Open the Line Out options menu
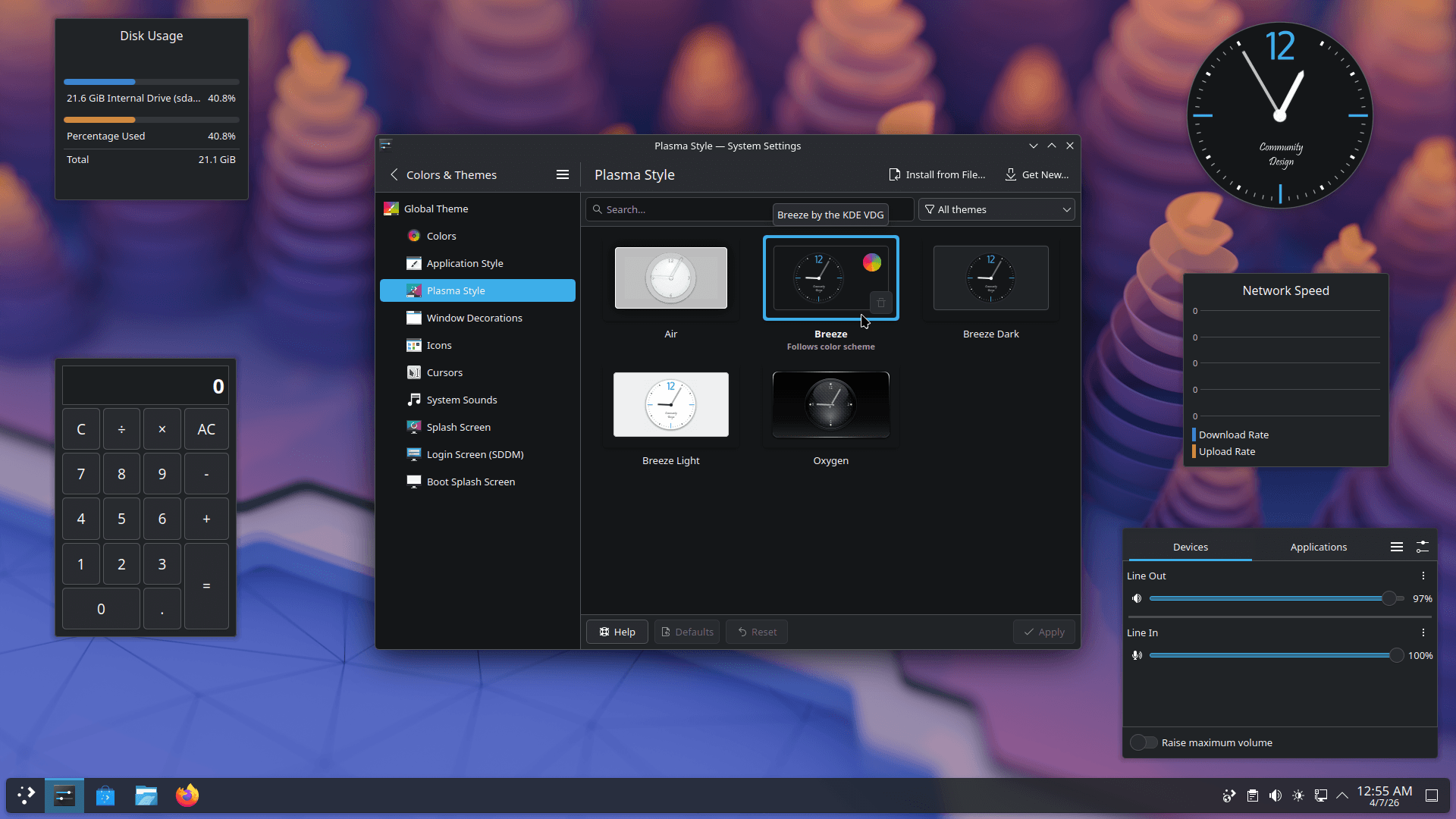 (x=1423, y=576)
